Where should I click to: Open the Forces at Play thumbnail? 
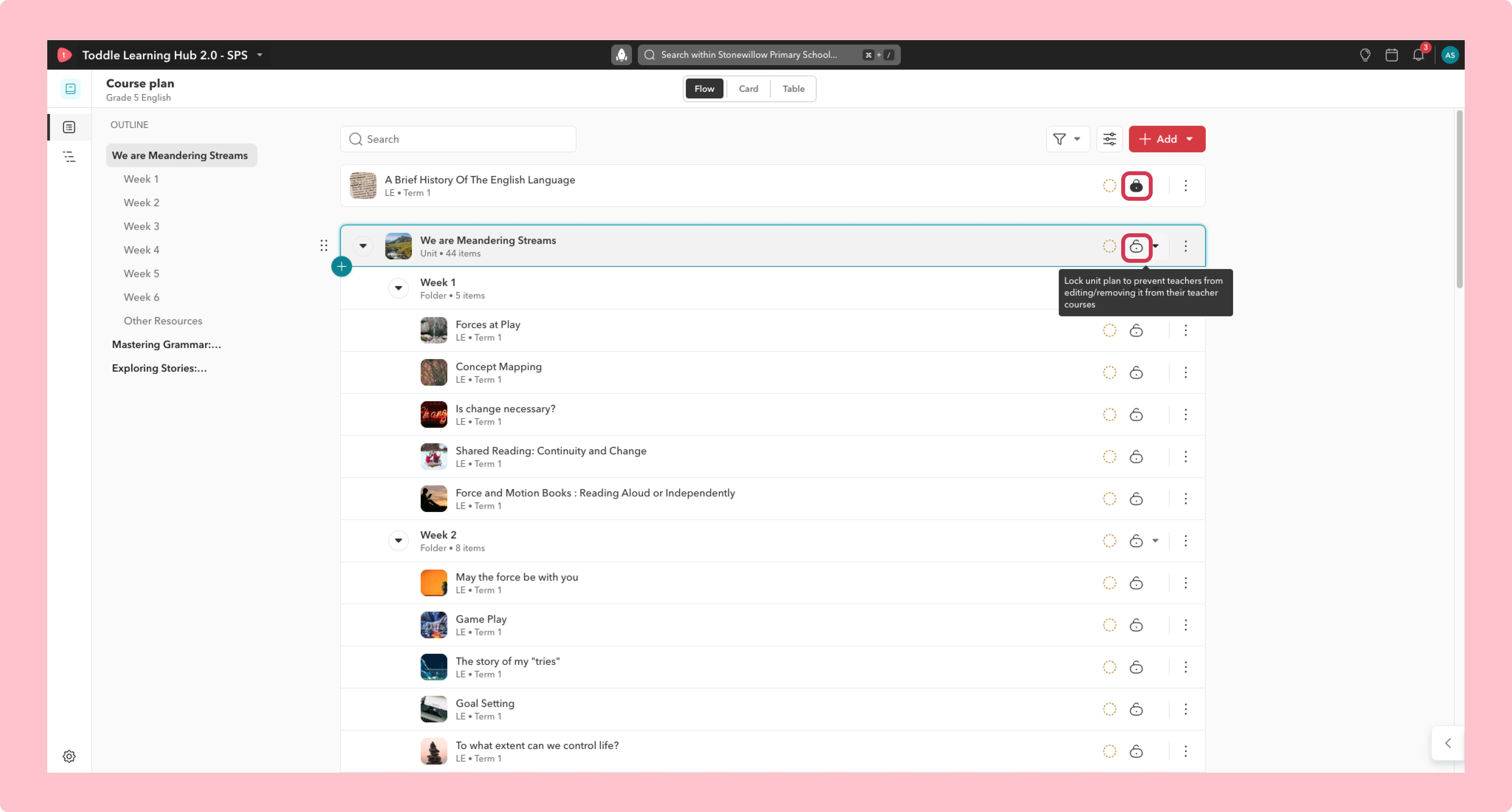[x=434, y=330]
